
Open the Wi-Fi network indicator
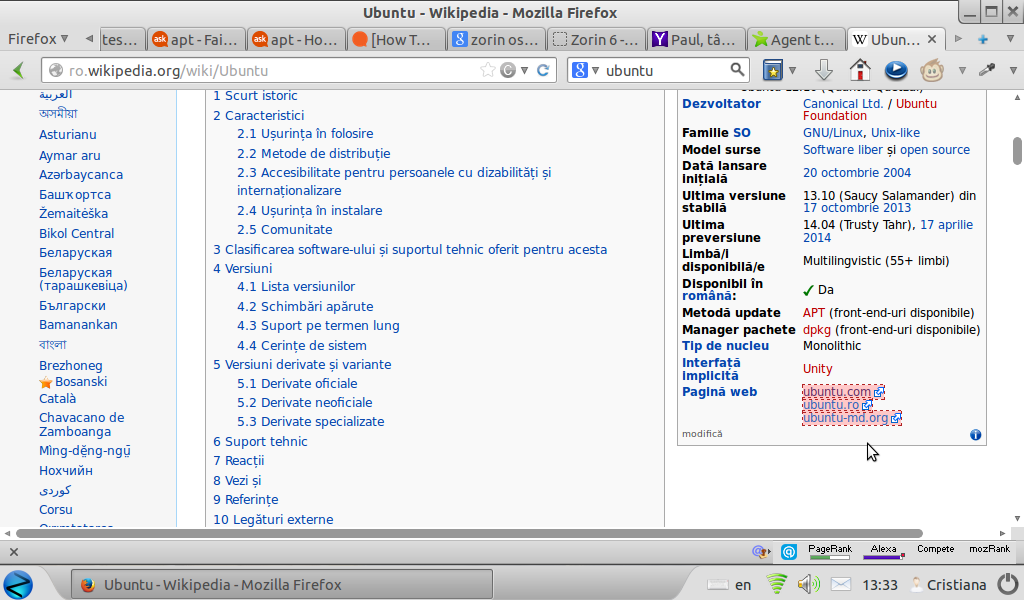pyautogui.click(x=776, y=584)
